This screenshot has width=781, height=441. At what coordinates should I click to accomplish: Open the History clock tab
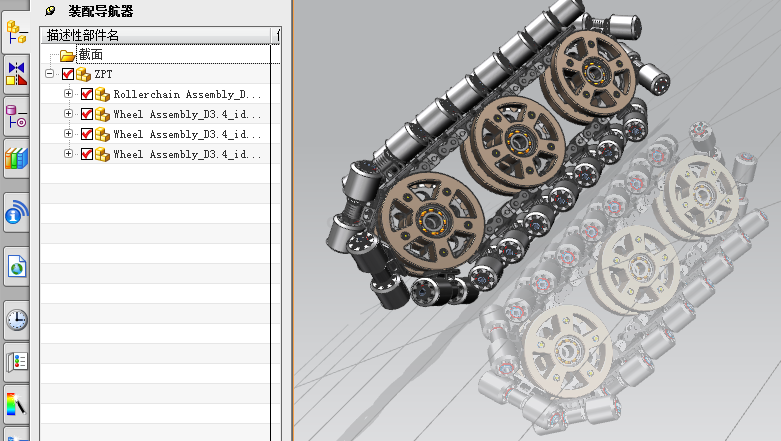[x=17, y=319]
